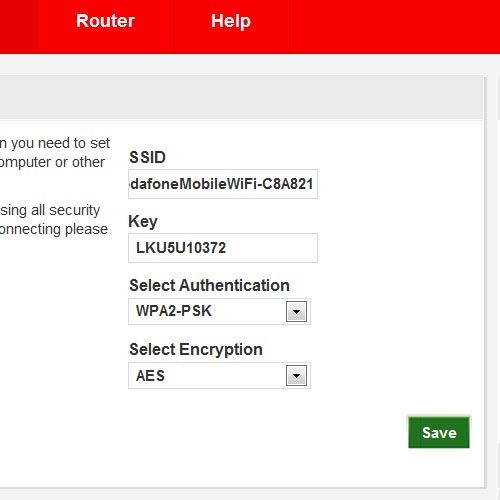Click the SSID label

[x=147, y=157]
